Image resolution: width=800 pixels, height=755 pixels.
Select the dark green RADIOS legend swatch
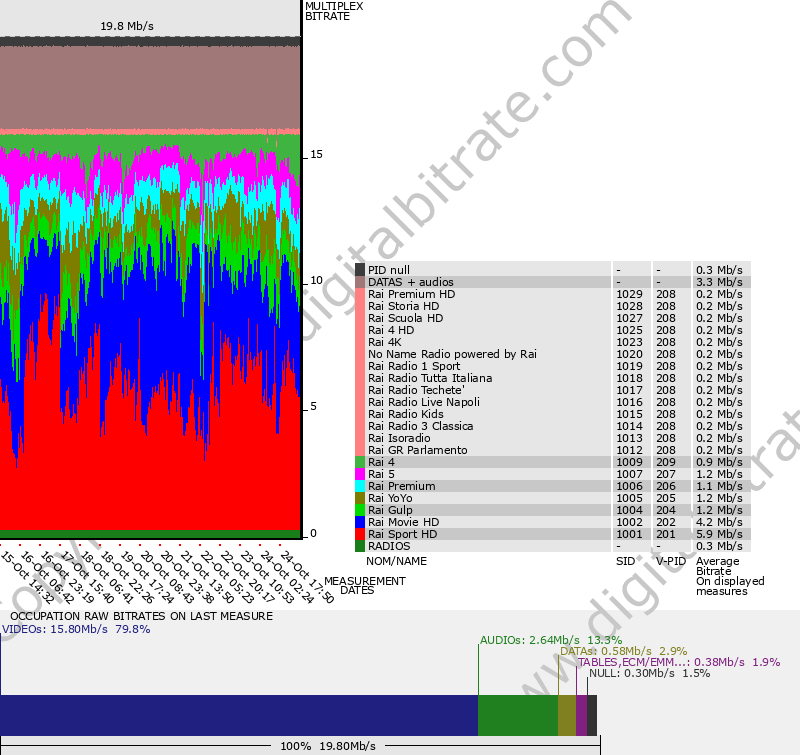pos(360,546)
